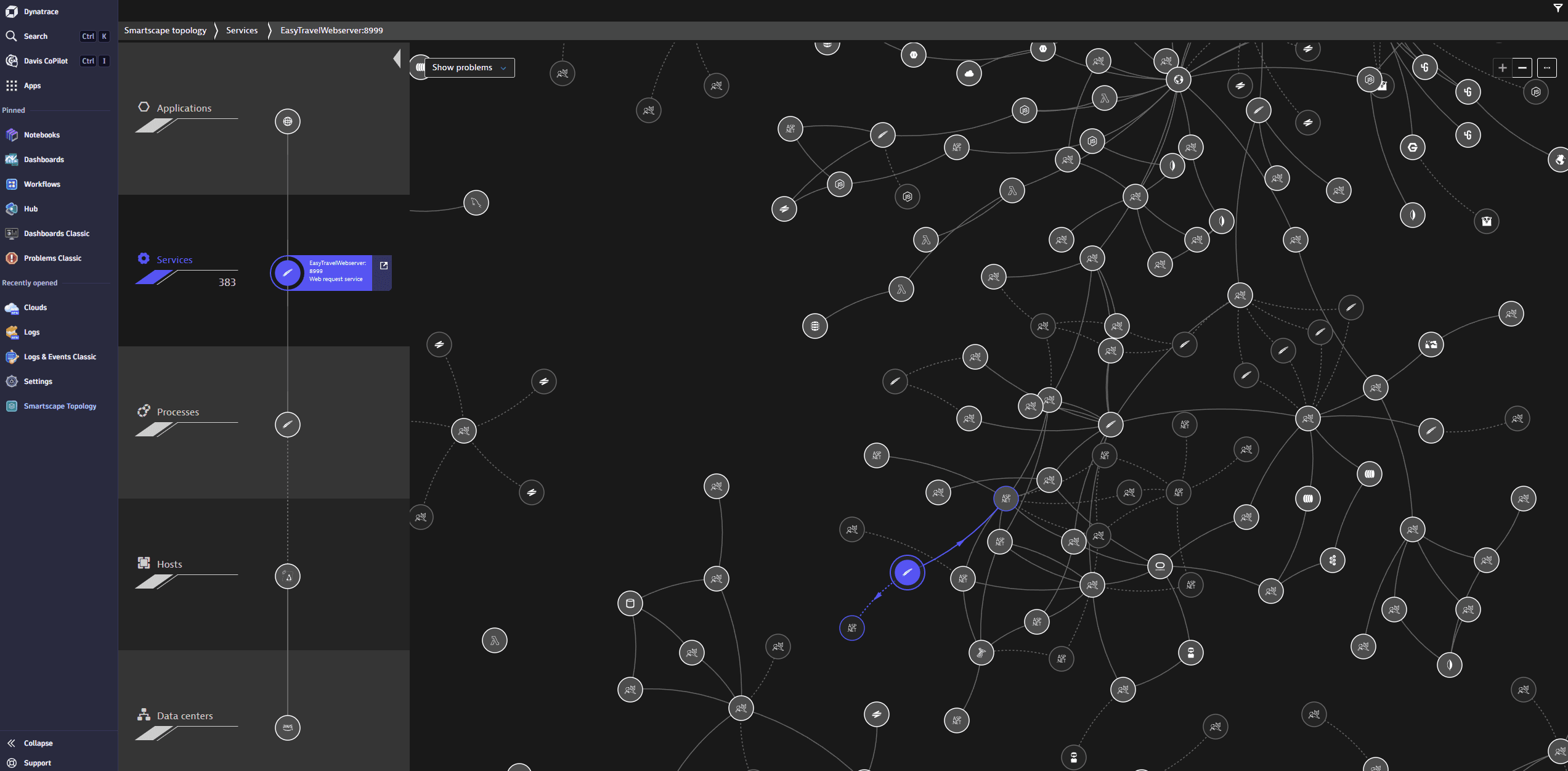This screenshot has height=771, width=1568.
Task: Go to Smartscape topology breadcrumb
Action: [x=165, y=30]
